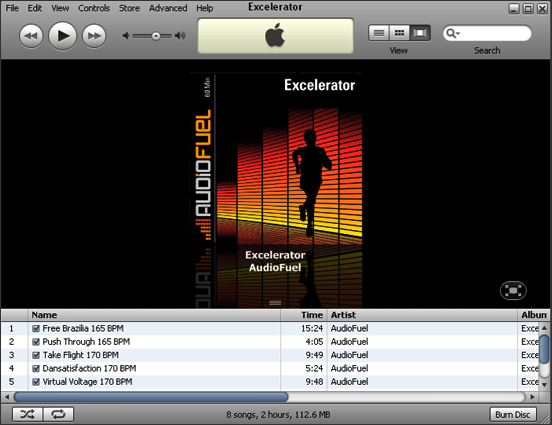552x425 pixels.
Task: Click the horizontal scroll right arrow
Action: point(532,397)
